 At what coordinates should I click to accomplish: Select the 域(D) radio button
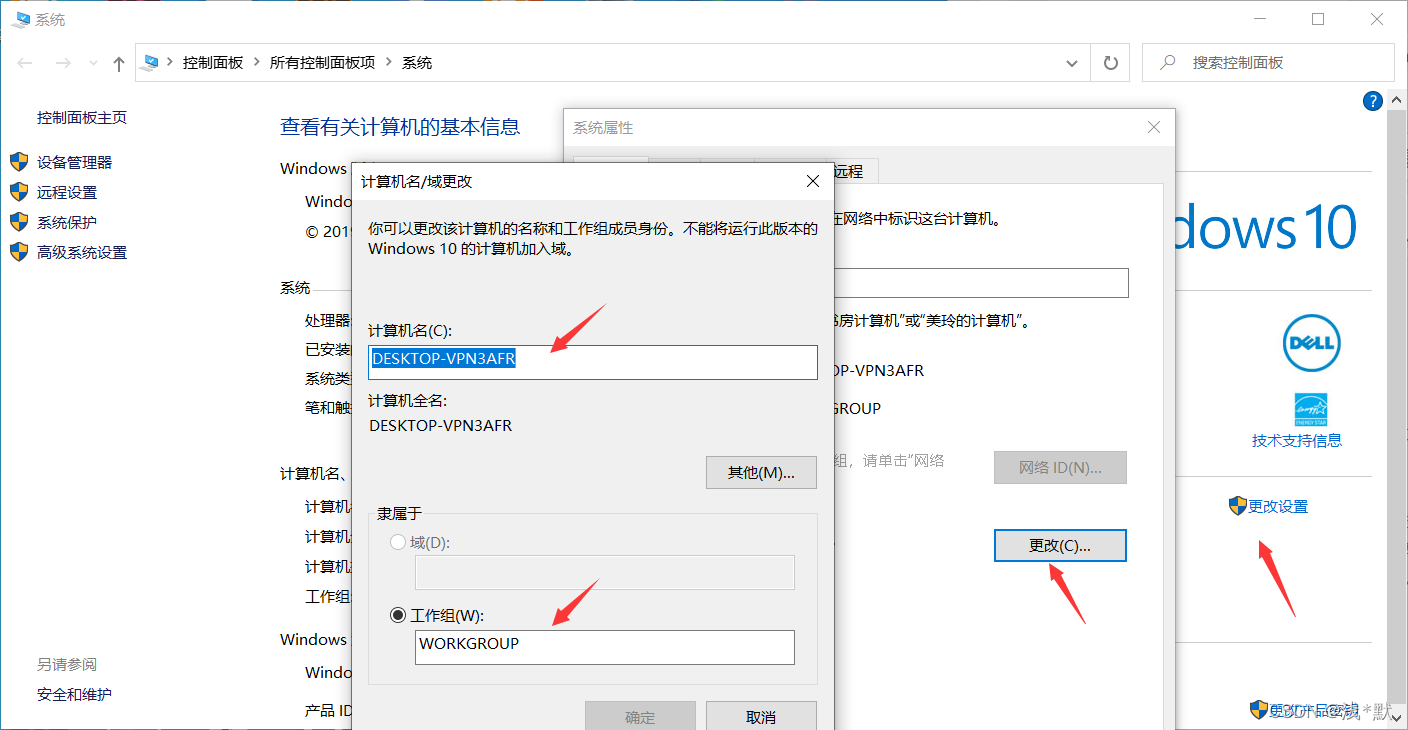click(397, 540)
